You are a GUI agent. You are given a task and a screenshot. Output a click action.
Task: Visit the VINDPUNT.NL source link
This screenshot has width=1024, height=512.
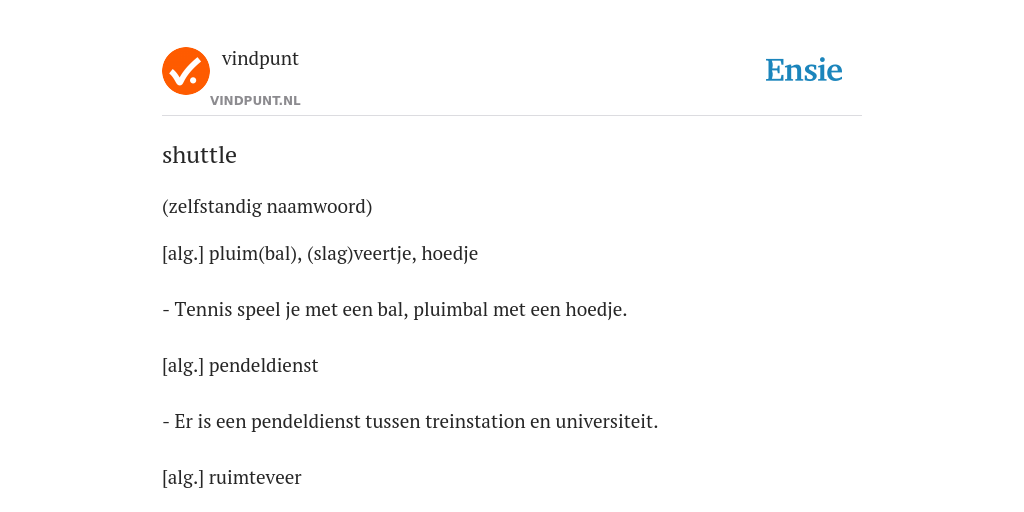tap(255, 101)
